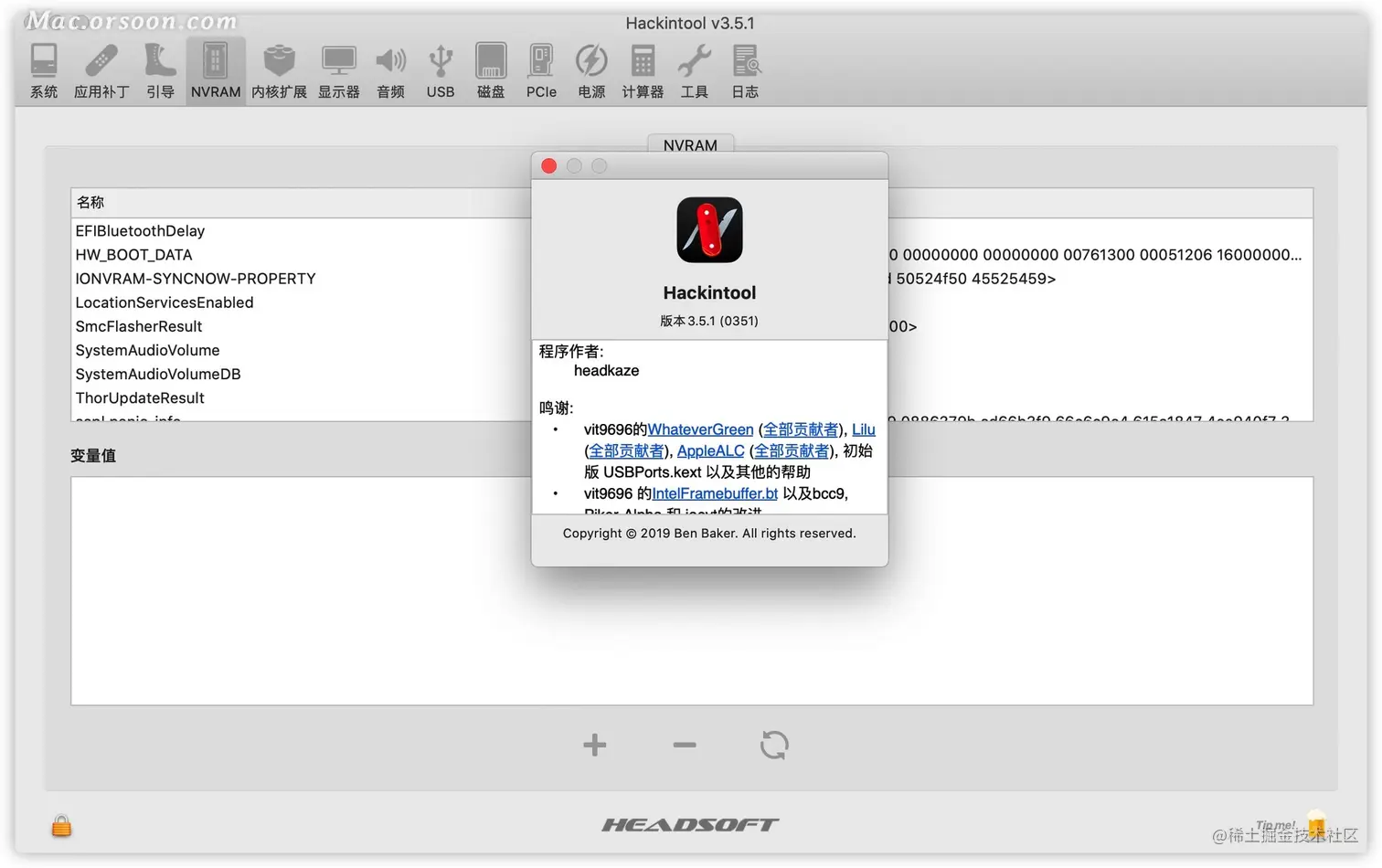This screenshot has width=1382, height=868.
Task: Open the 工具 tools section
Action: [x=695, y=70]
